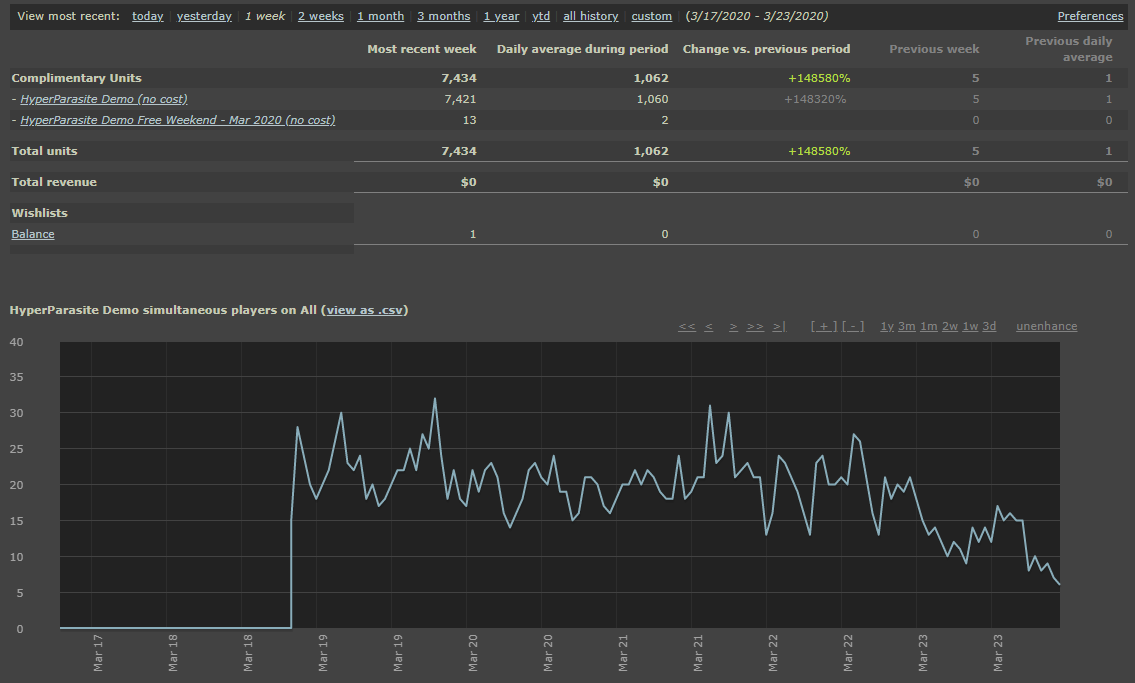Open the Balance wishlist link

pos(33,234)
